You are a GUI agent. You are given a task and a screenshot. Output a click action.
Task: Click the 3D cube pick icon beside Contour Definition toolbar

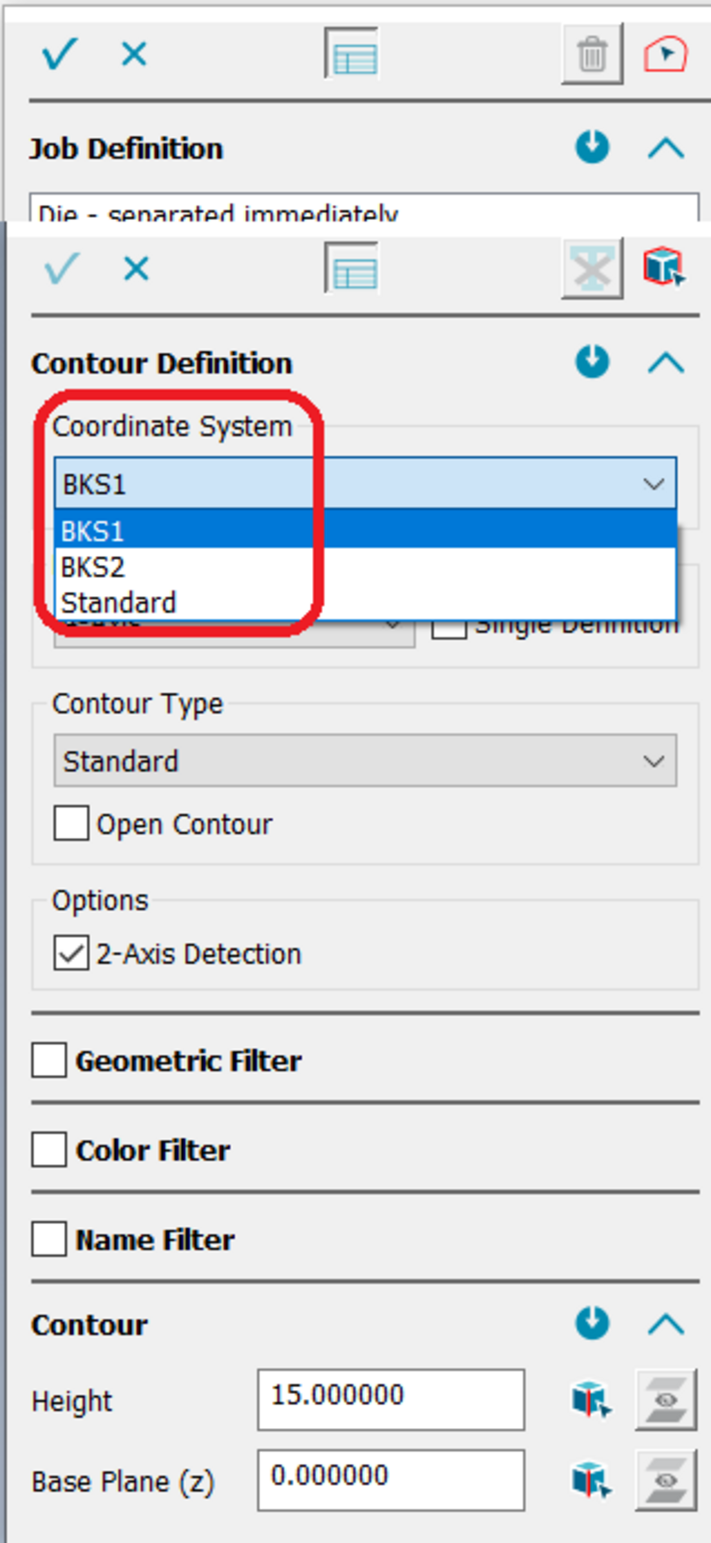coord(663,268)
